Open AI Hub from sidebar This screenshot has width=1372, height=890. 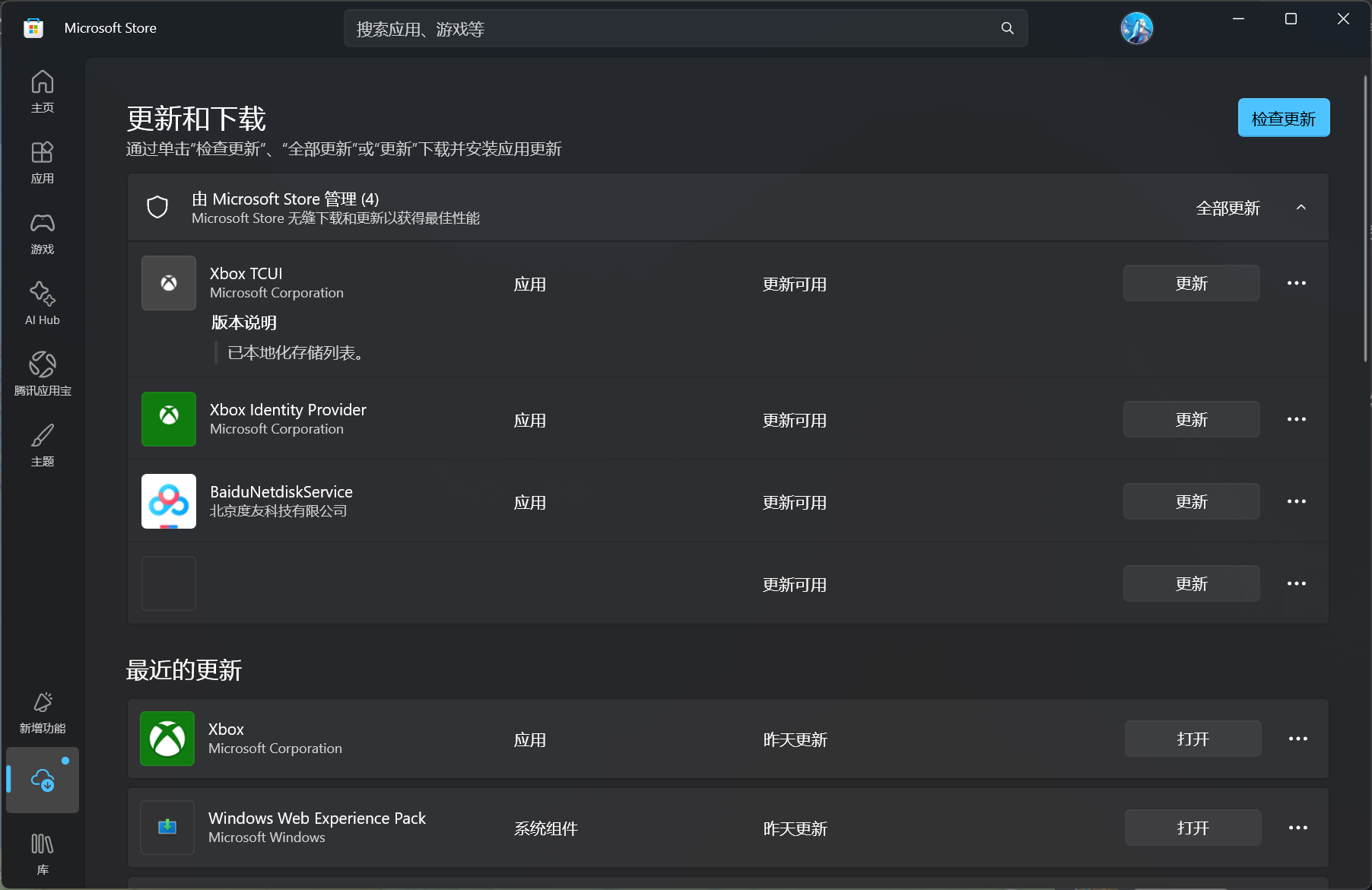click(43, 304)
